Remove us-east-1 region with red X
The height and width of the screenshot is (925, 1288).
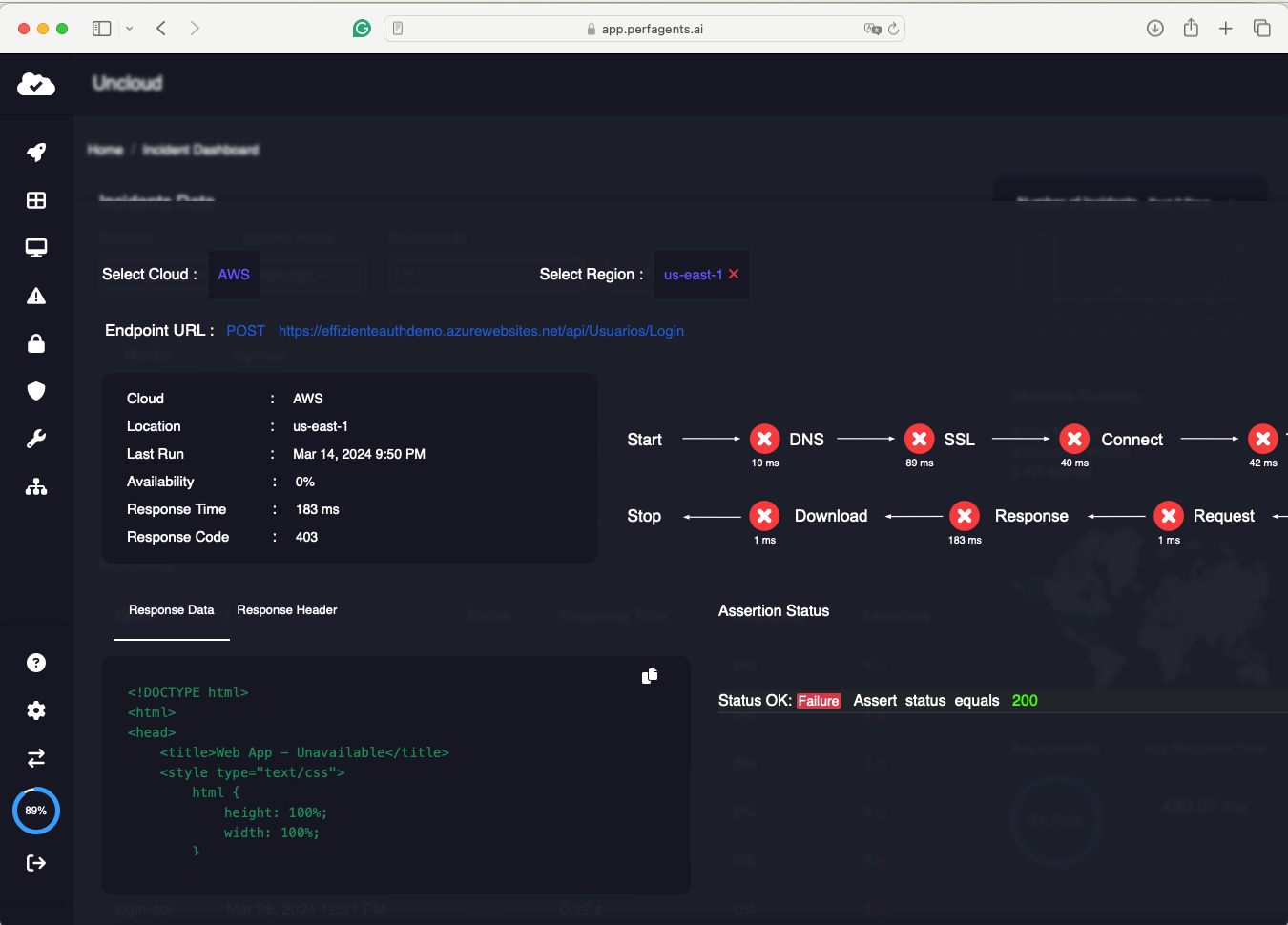(734, 274)
